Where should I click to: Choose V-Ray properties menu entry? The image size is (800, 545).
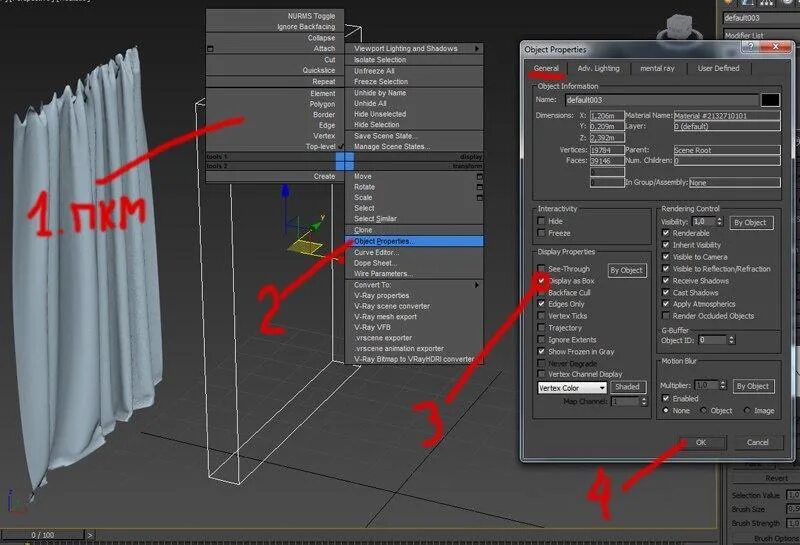pyautogui.click(x=414, y=295)
